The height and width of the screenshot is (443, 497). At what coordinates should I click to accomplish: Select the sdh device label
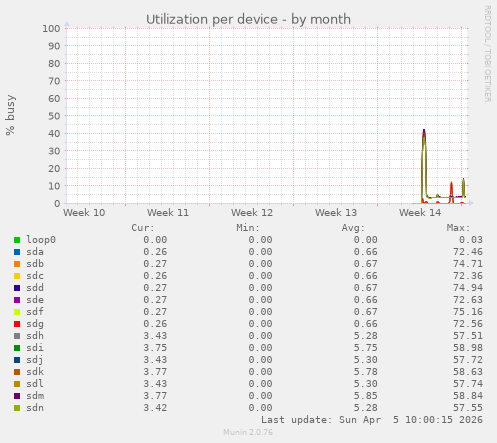coord(35,336)
